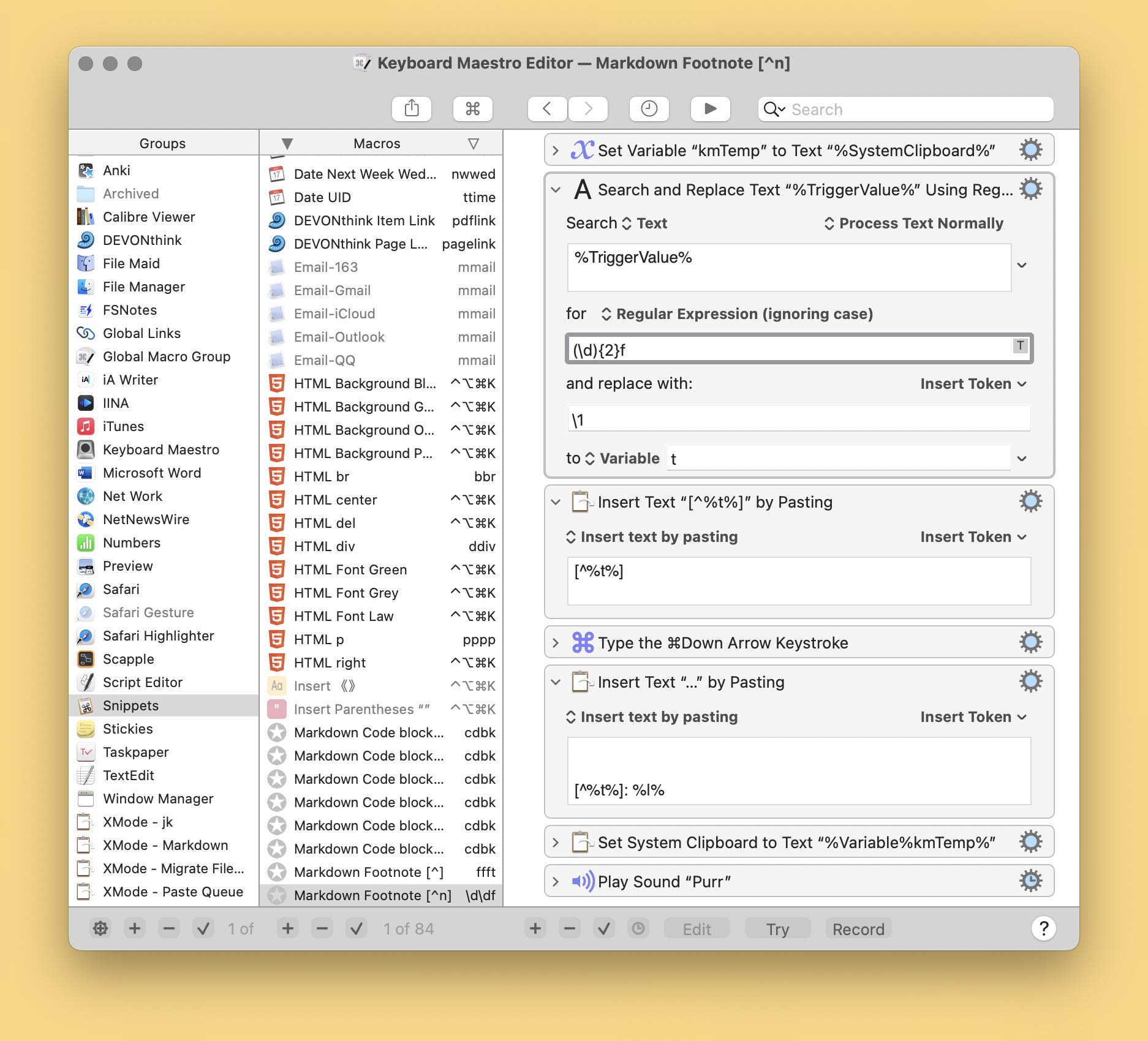Open gear menu for Set Variable kmTemp action
Screen dimensions: 1148x1041
coord(1030,149)
